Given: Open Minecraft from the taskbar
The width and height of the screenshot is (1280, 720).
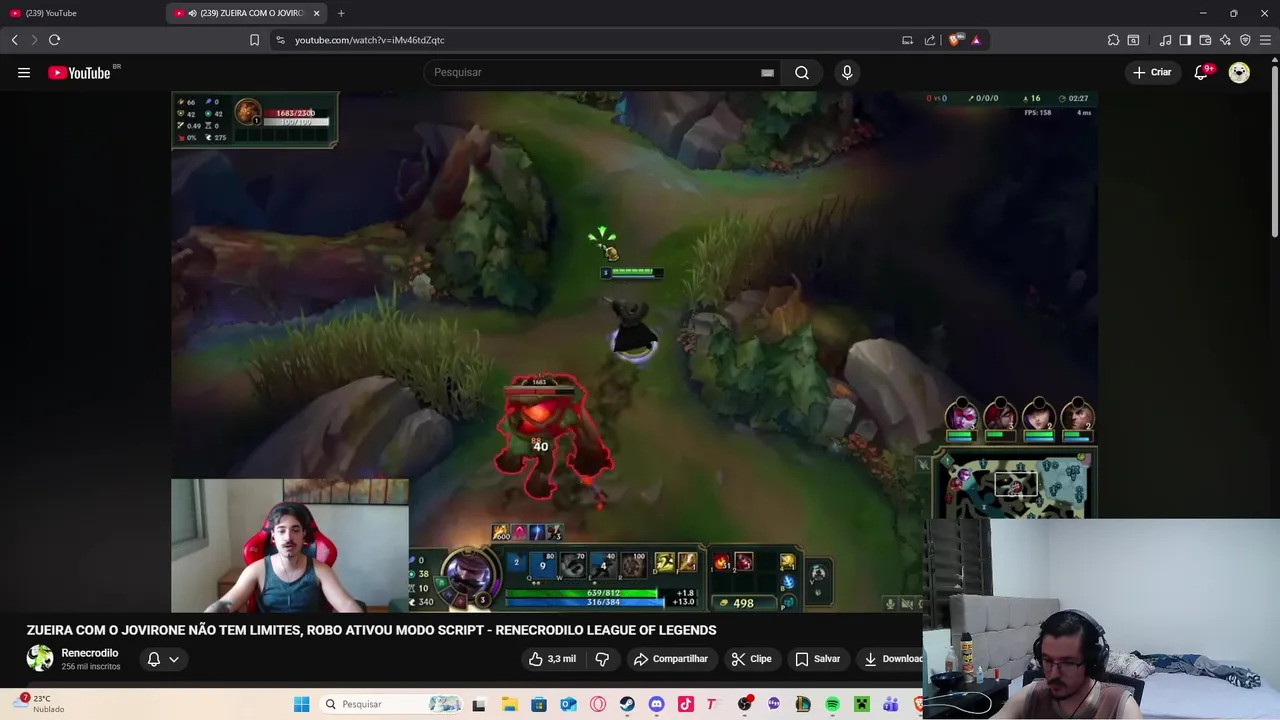Looking at the screenshot, I should [861, 704].
